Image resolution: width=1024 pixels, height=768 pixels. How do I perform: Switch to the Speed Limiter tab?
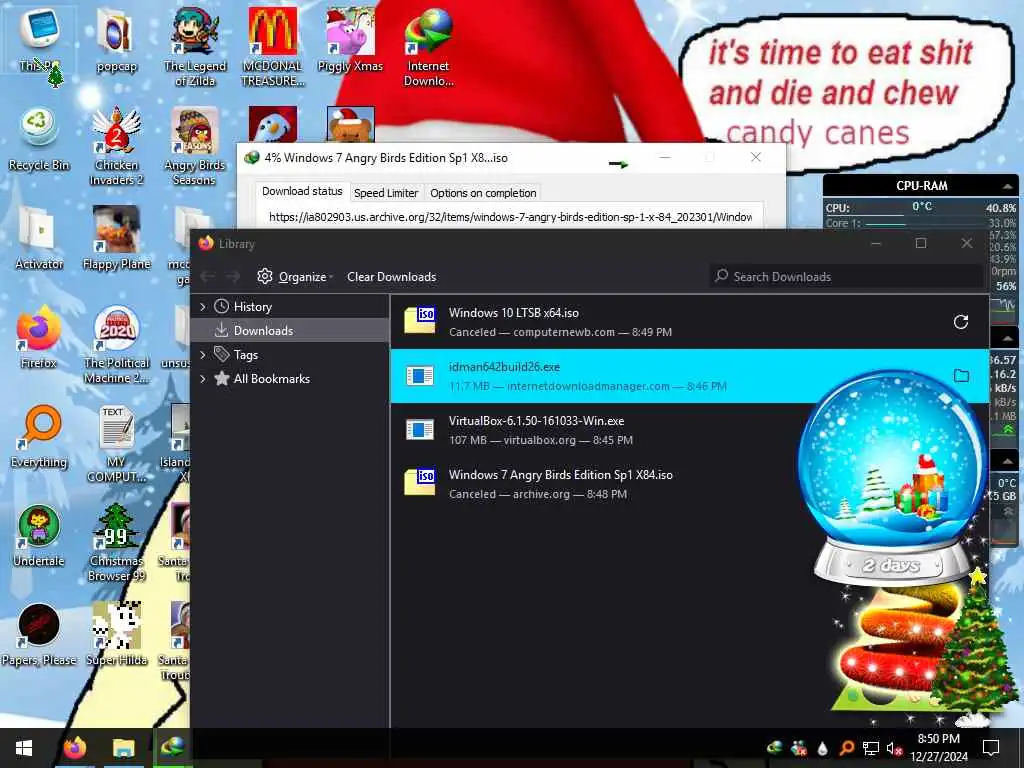click(x=386, y=193)
